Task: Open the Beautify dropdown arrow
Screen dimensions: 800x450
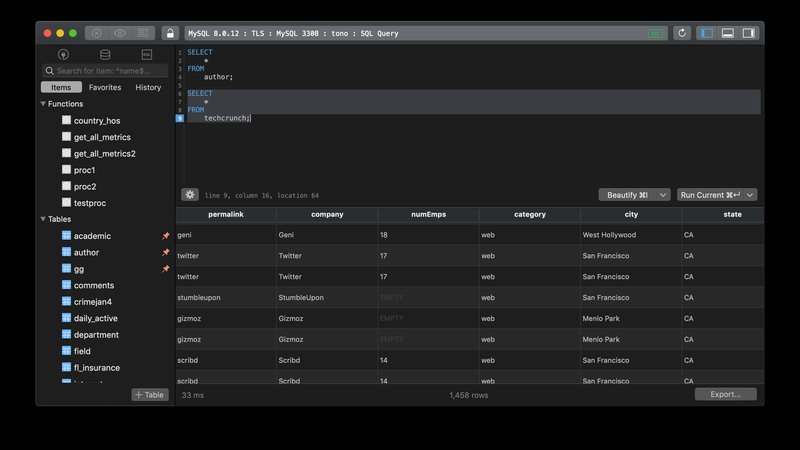Action: [x=663, y=195]
